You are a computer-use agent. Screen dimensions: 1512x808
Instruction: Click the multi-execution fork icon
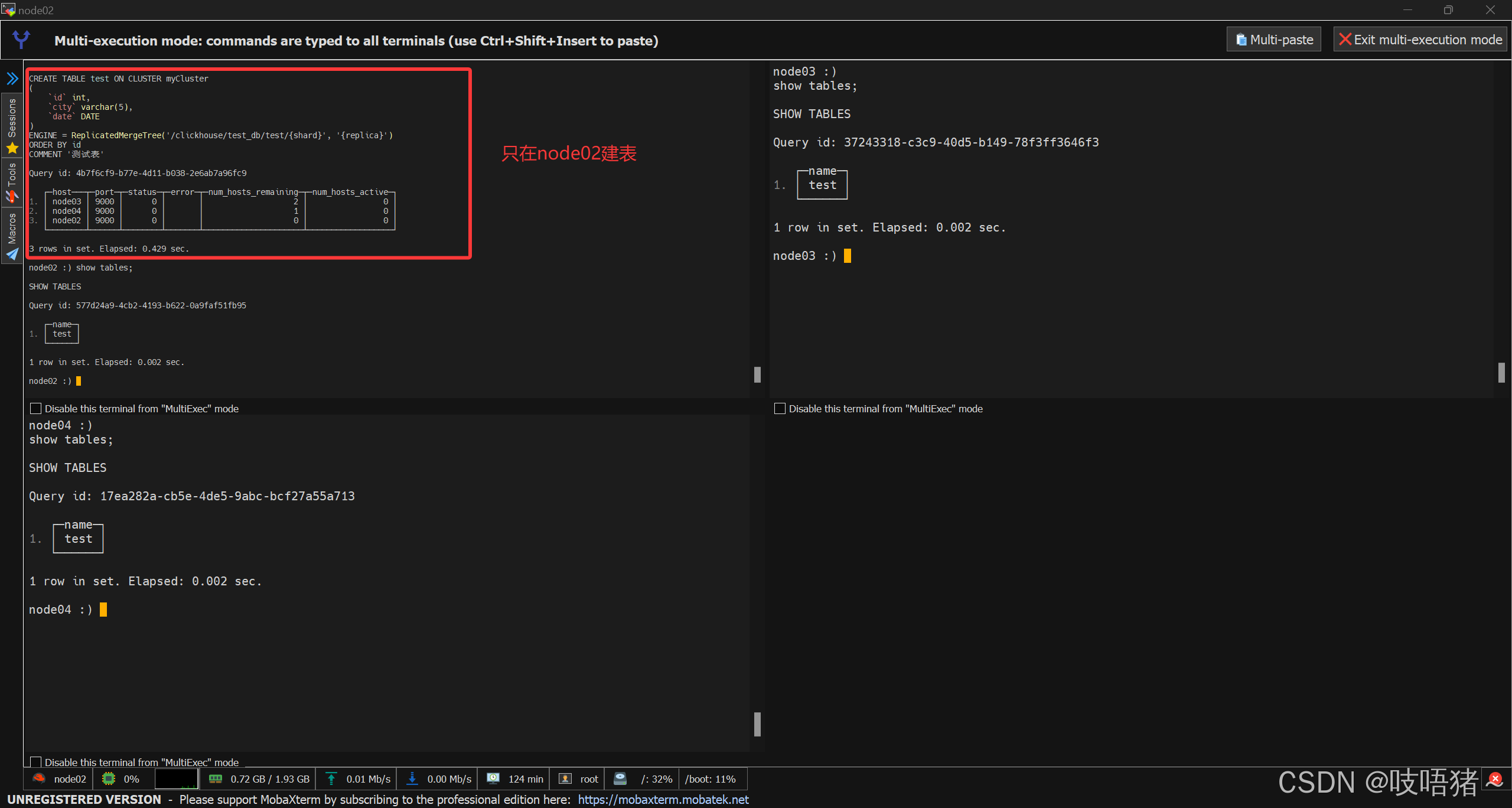[21, 40]
